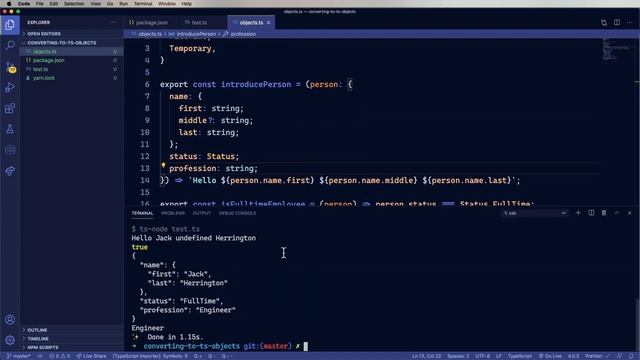Click the Spaces: 2 indentation setting
640x360 pixels.
458,356
